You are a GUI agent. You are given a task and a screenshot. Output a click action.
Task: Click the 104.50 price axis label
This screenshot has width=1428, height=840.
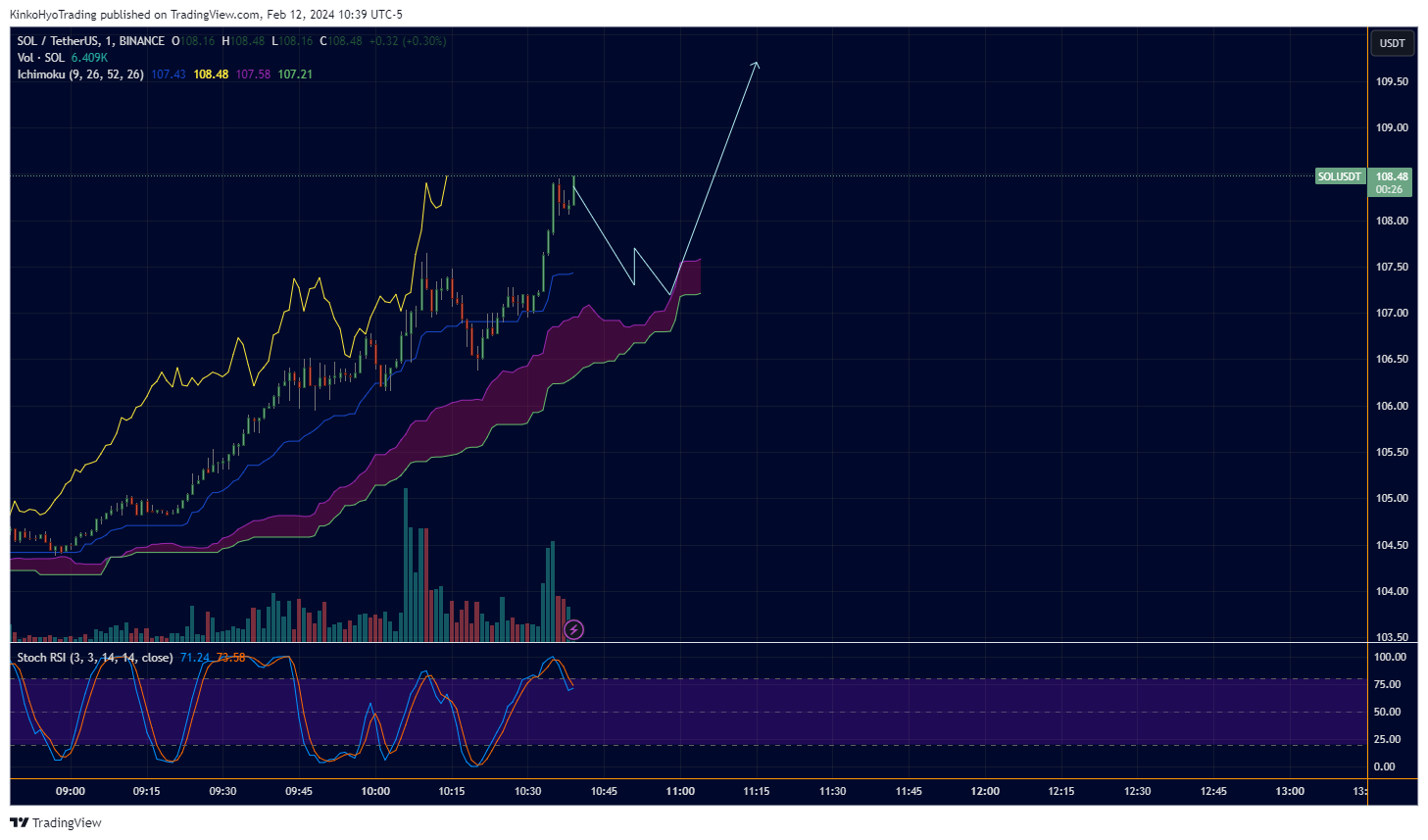click(x=1392, y=545)
